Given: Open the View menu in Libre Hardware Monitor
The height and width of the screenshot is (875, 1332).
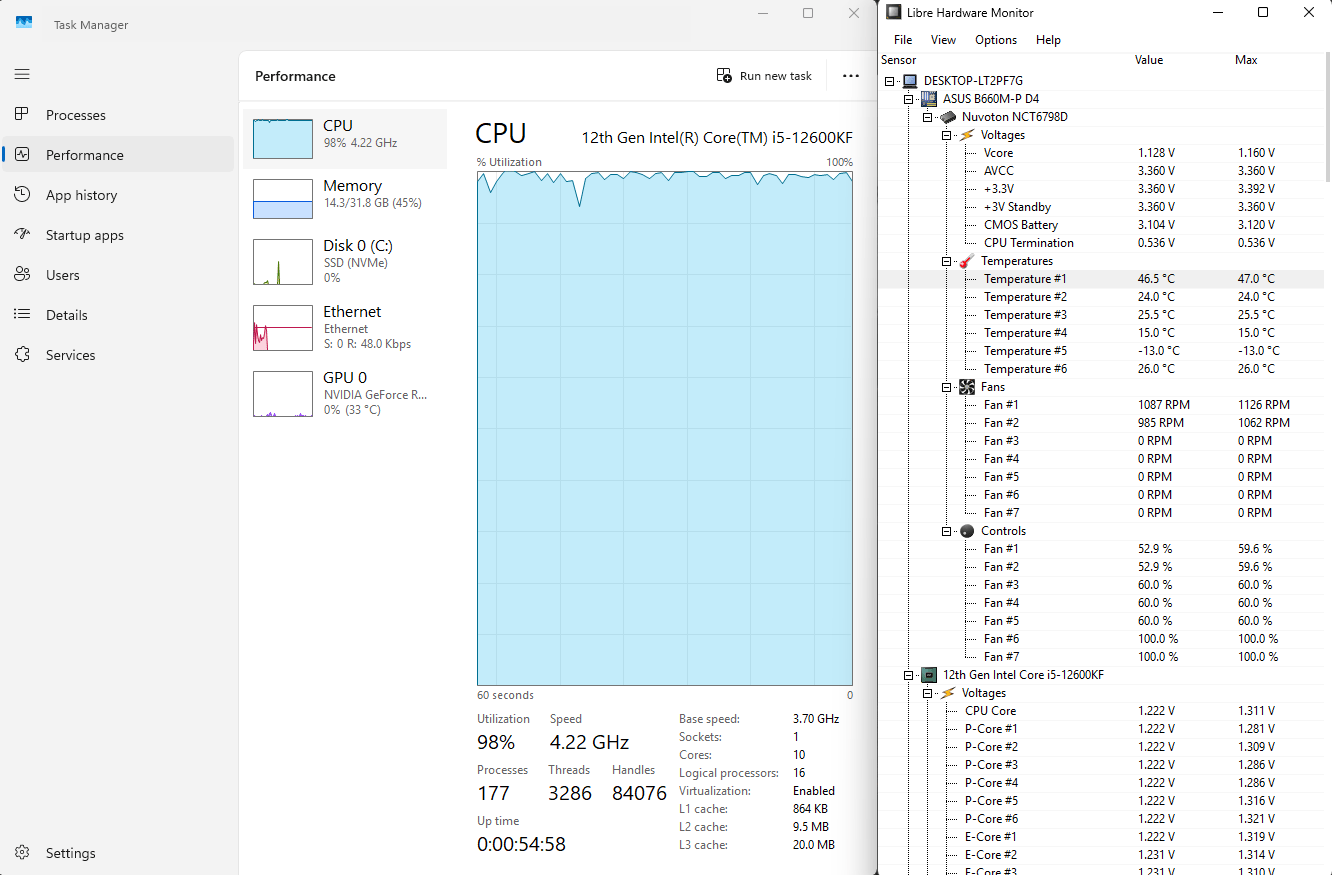Looking at the screenshot, I should [x=943, y=40].
